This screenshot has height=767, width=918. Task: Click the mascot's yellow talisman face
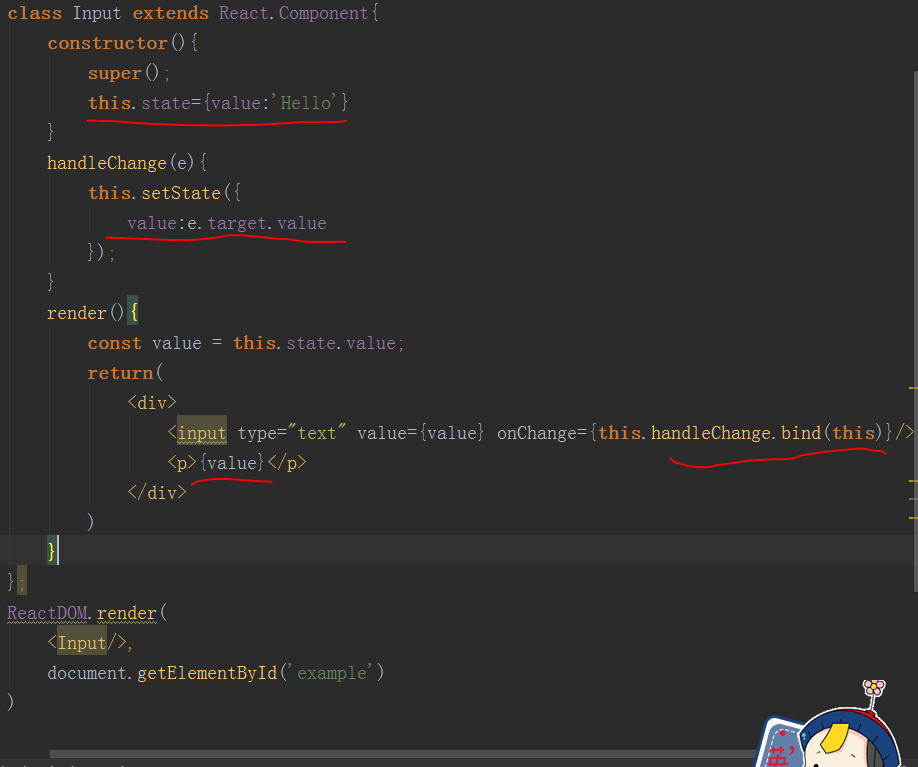click(833, 738)
